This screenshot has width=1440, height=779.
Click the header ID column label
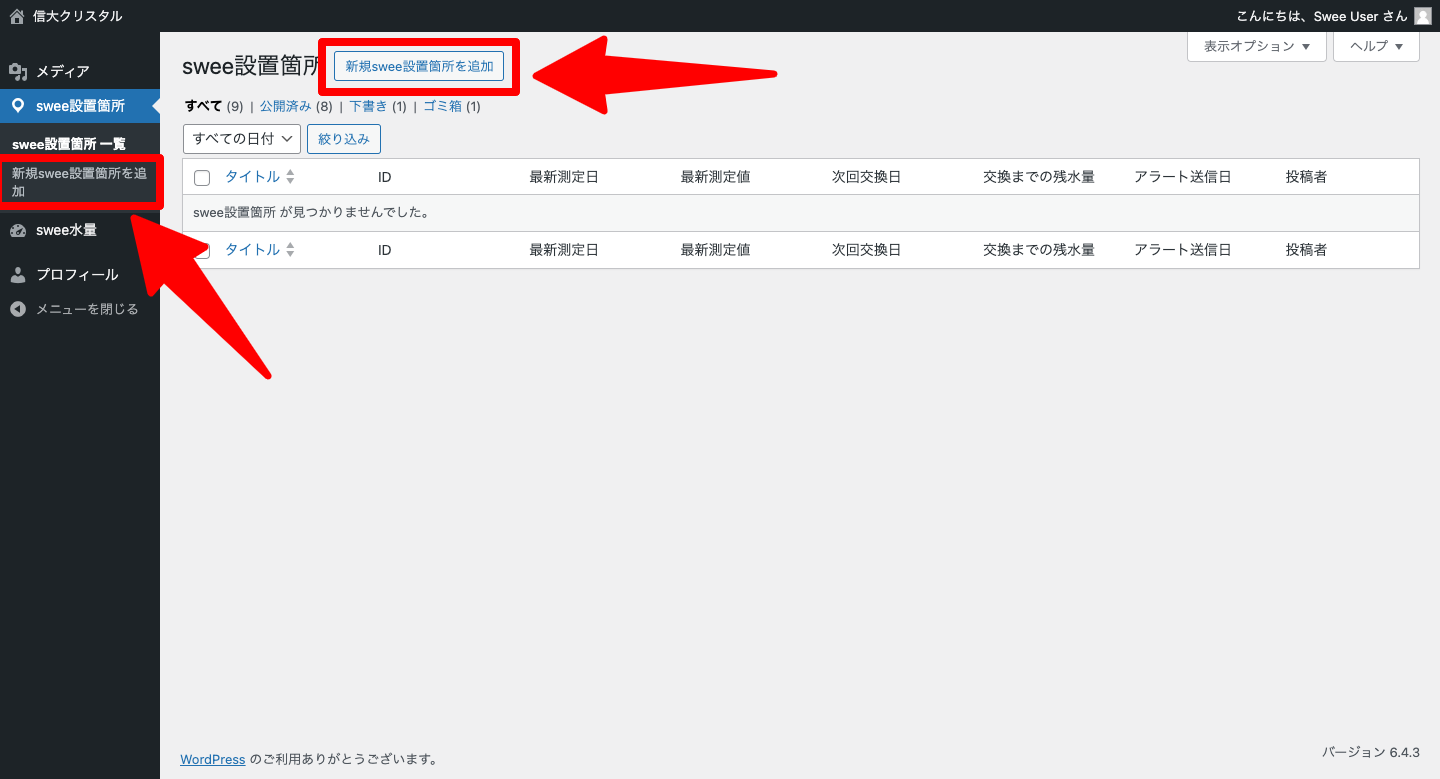click(385, 177)
